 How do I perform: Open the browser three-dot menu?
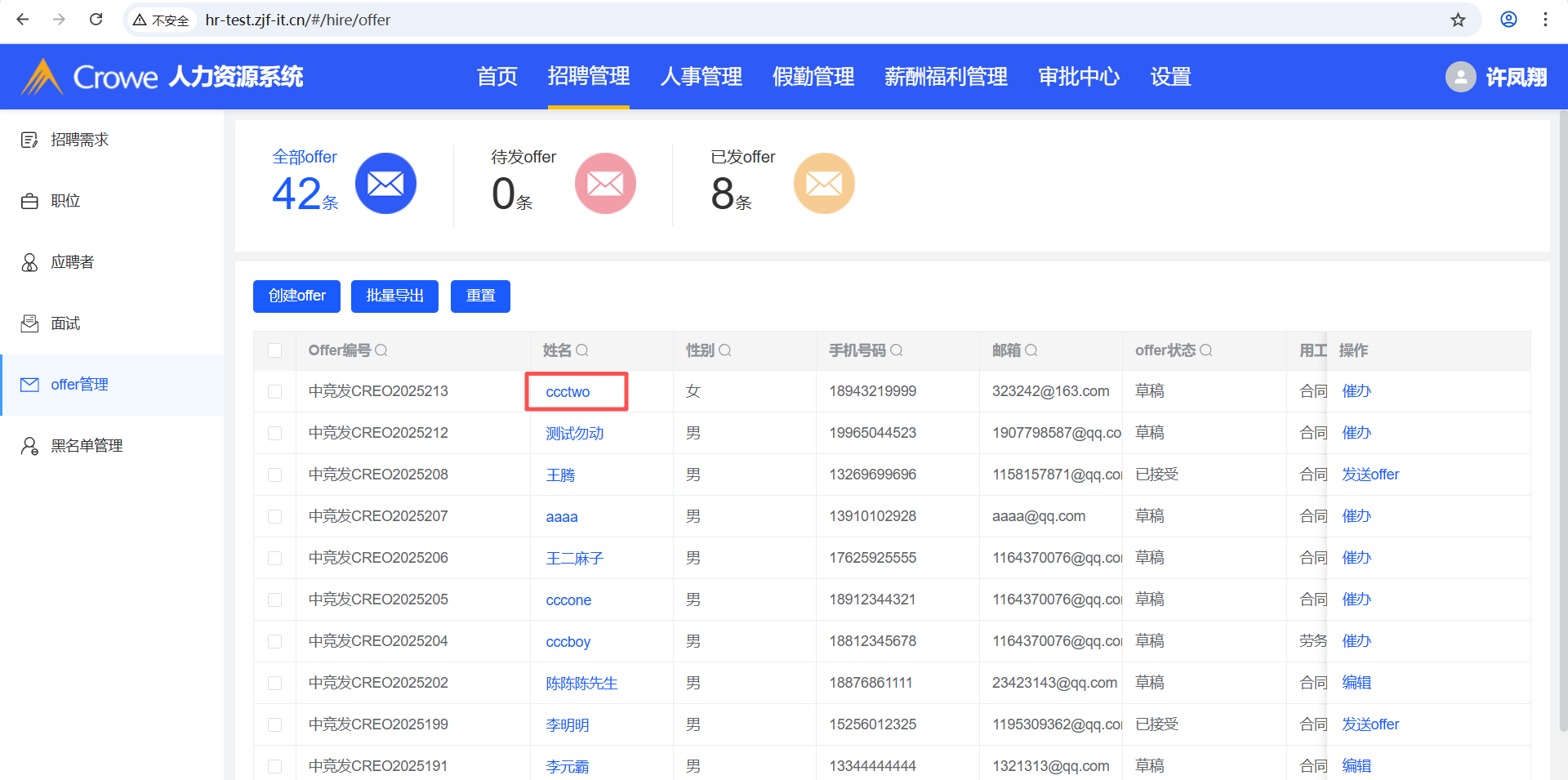click(x=1545, y=20)
